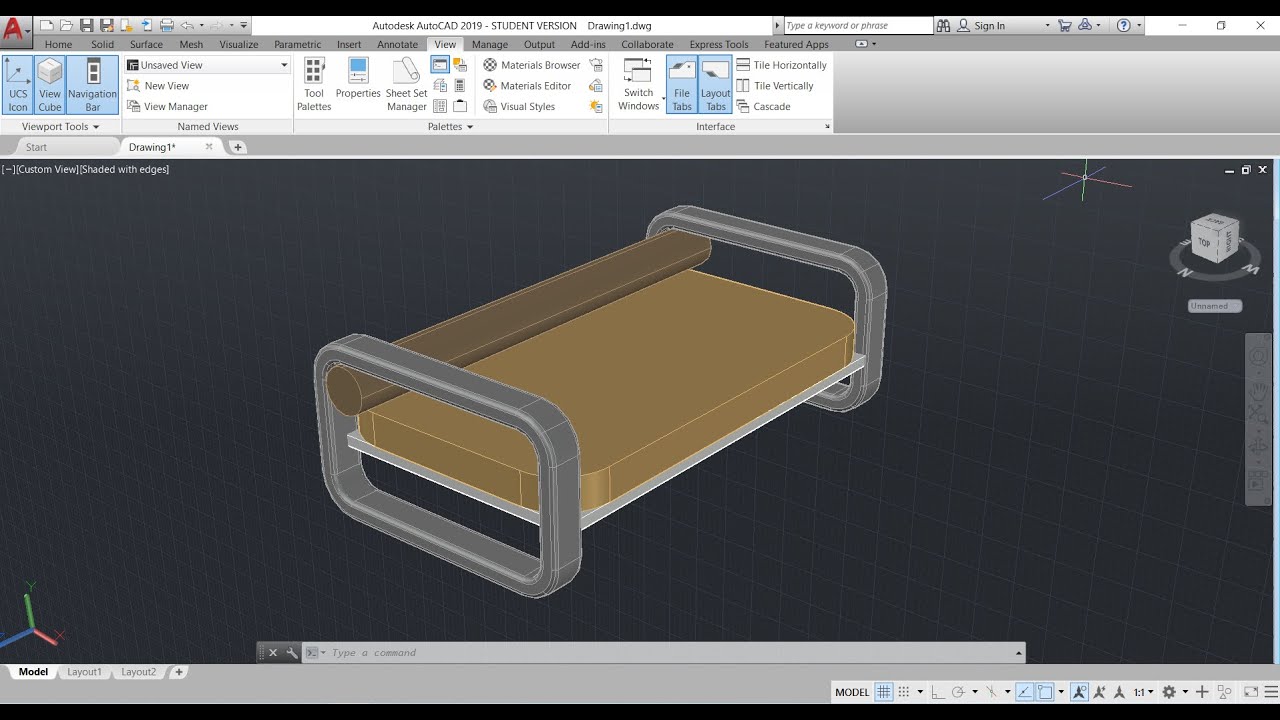Open the Materials Editor
The image size is (1280, 720).
[527, 86]
